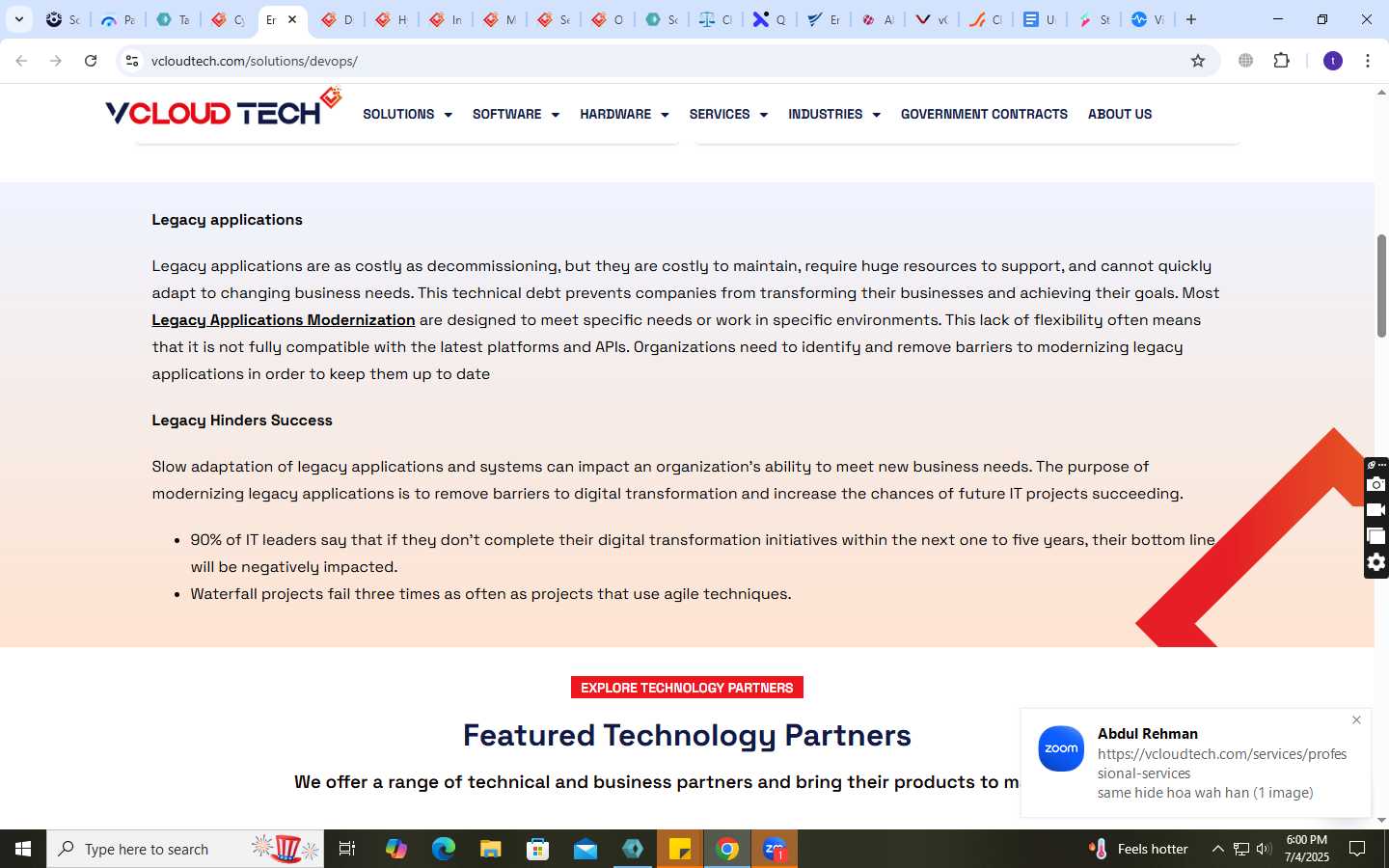Open Microsoft Store from the taskbar
This screenshot has width=1389, height=868.
pos(538,849)
